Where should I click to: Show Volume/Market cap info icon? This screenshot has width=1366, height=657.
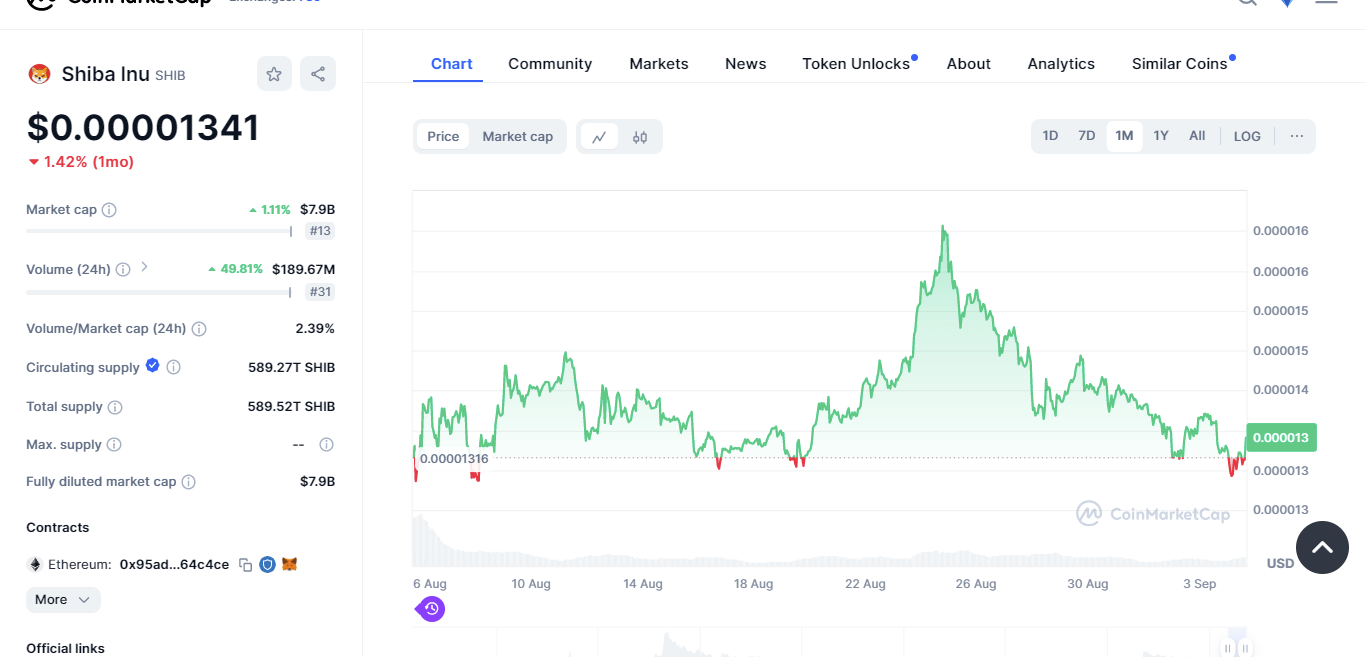click(199, 329)
